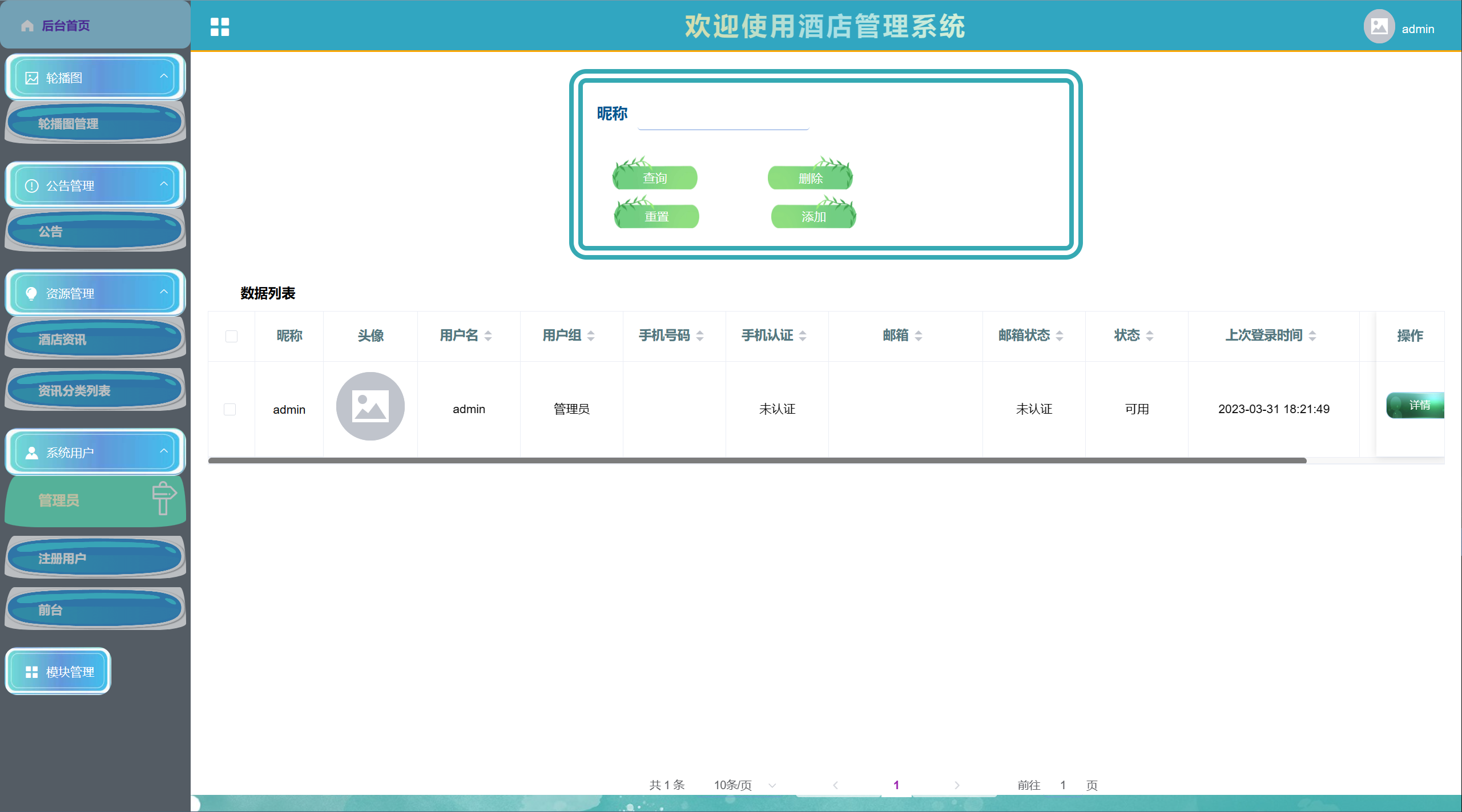
Task: Click the alert icon next to 公告管理
Action: click(x=32, y=186)
